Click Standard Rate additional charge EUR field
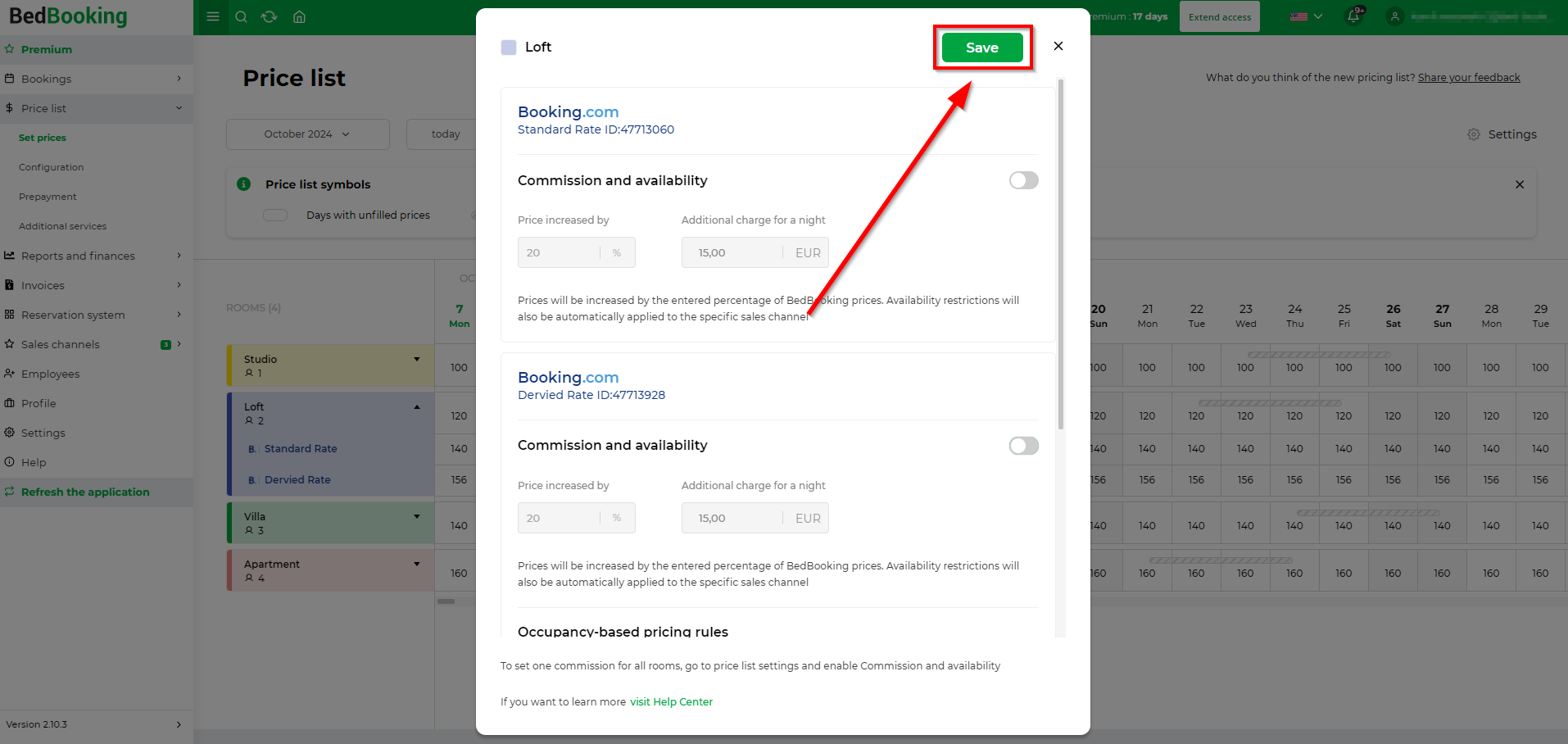 coord(755,252)
